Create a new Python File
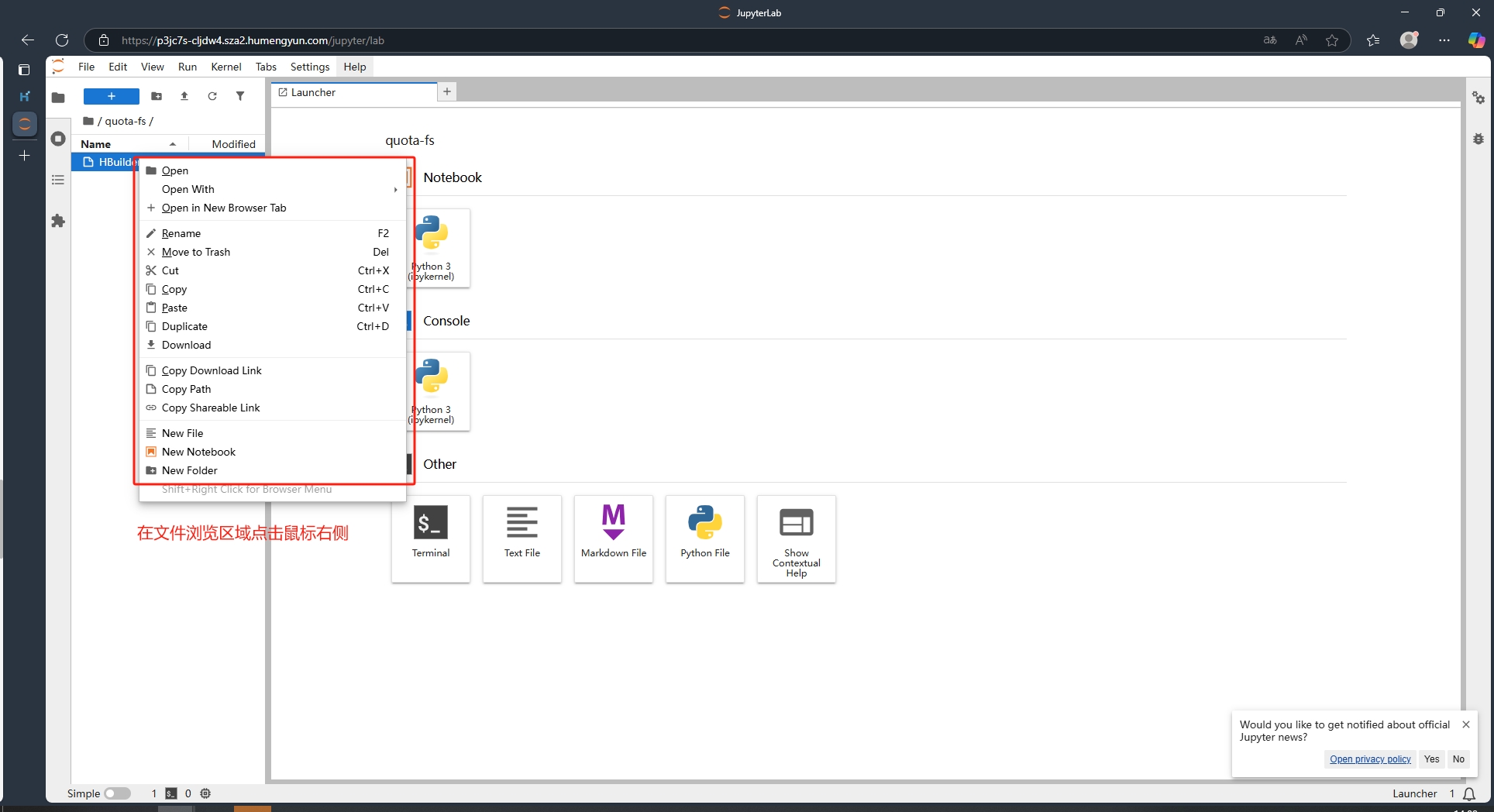 (705, 538)
